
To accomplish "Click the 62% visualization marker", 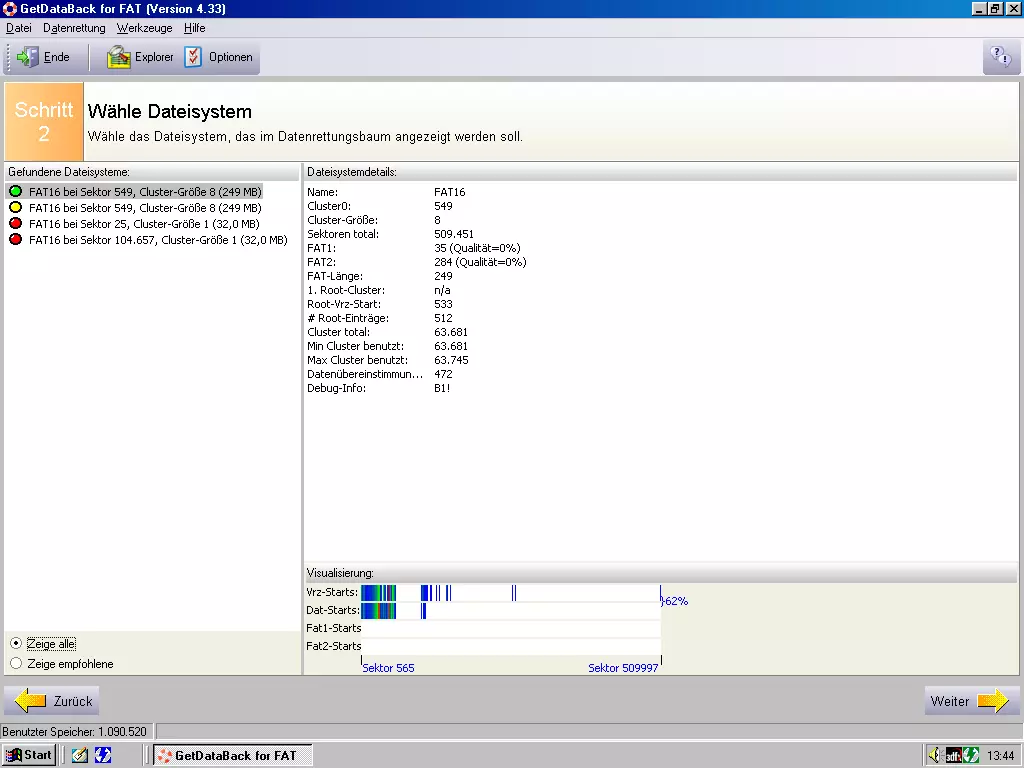I will click(676, 601).
